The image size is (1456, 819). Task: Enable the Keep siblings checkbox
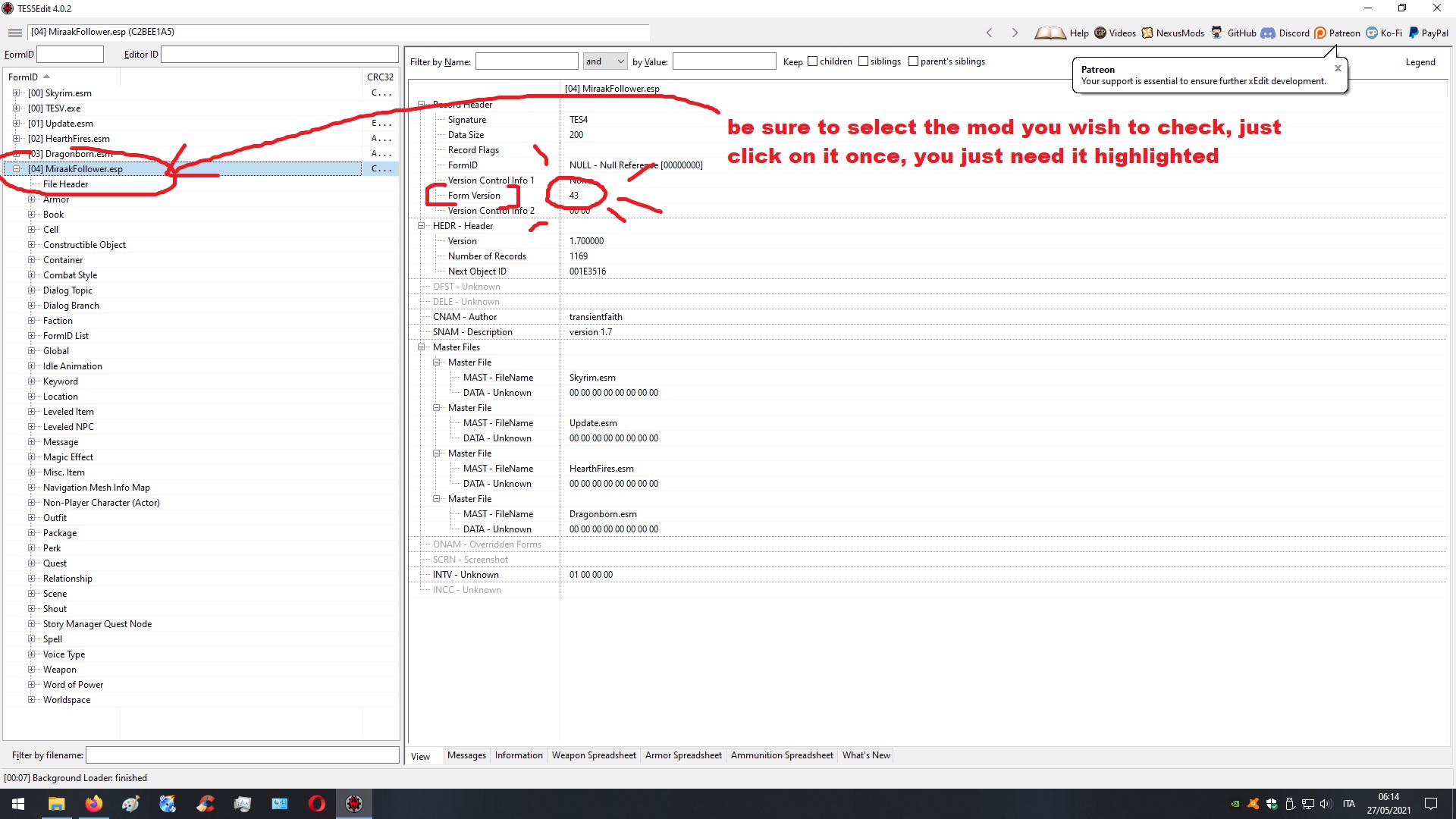click(863, 61)
